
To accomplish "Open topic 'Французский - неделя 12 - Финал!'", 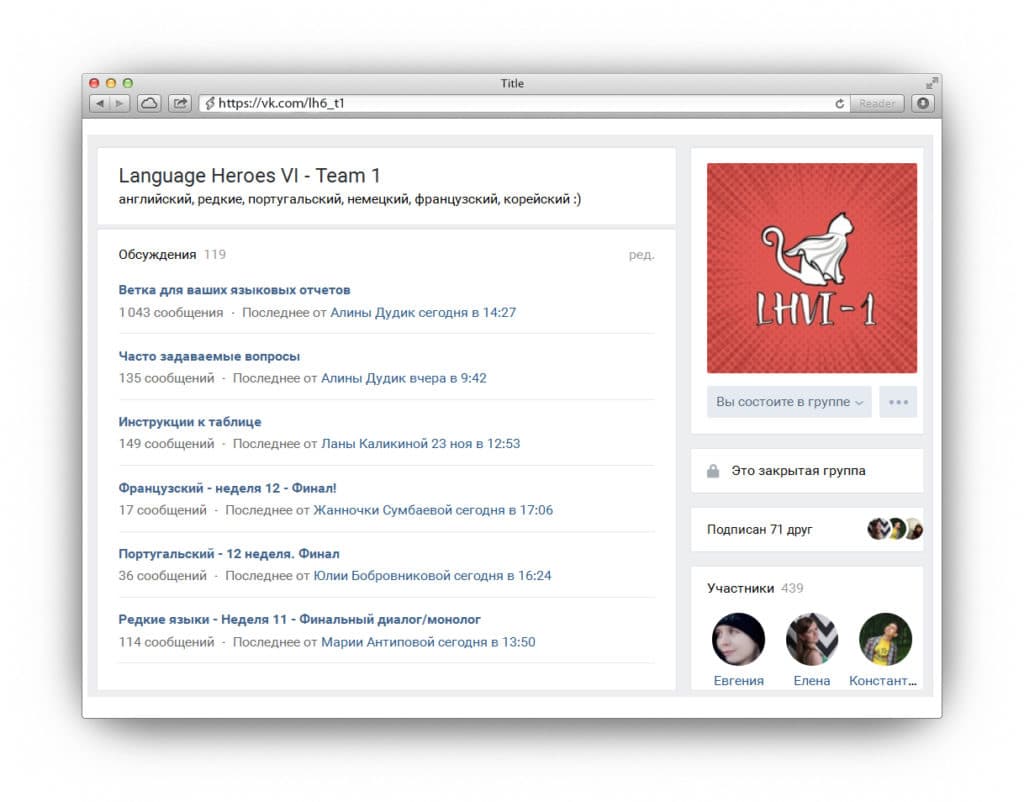I will pos(227,488).
